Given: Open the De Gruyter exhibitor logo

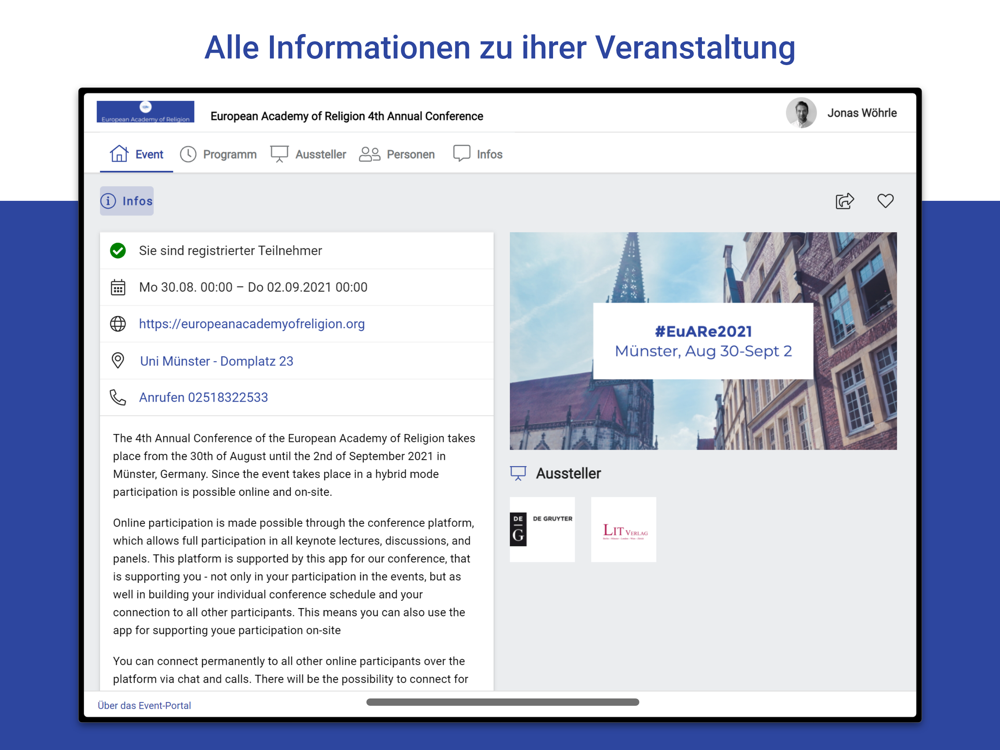Looking at the screenshot, I should [542, 529].
